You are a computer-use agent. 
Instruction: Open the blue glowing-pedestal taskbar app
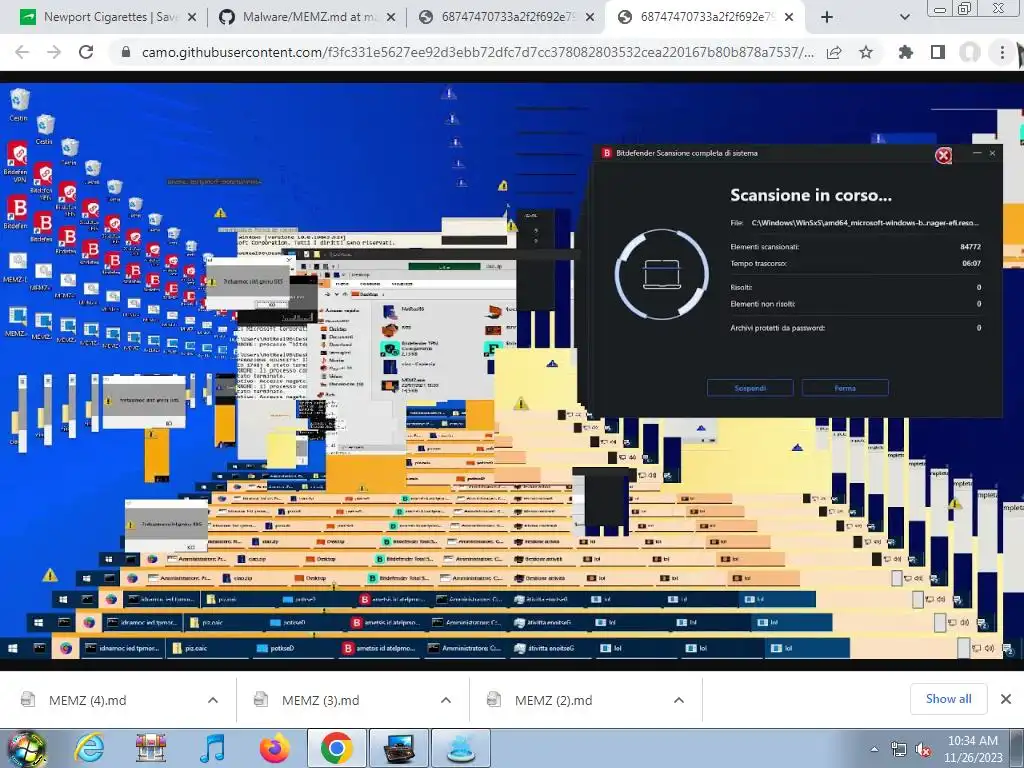point(461,748)
